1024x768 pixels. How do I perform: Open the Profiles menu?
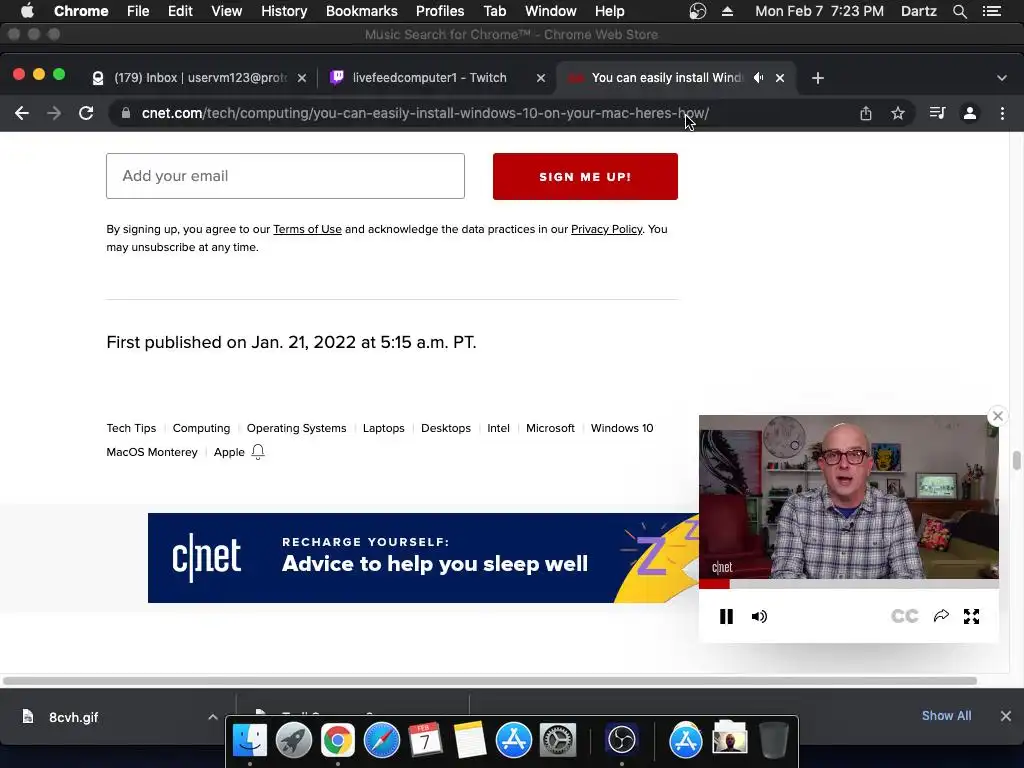[x=440, y=11]
